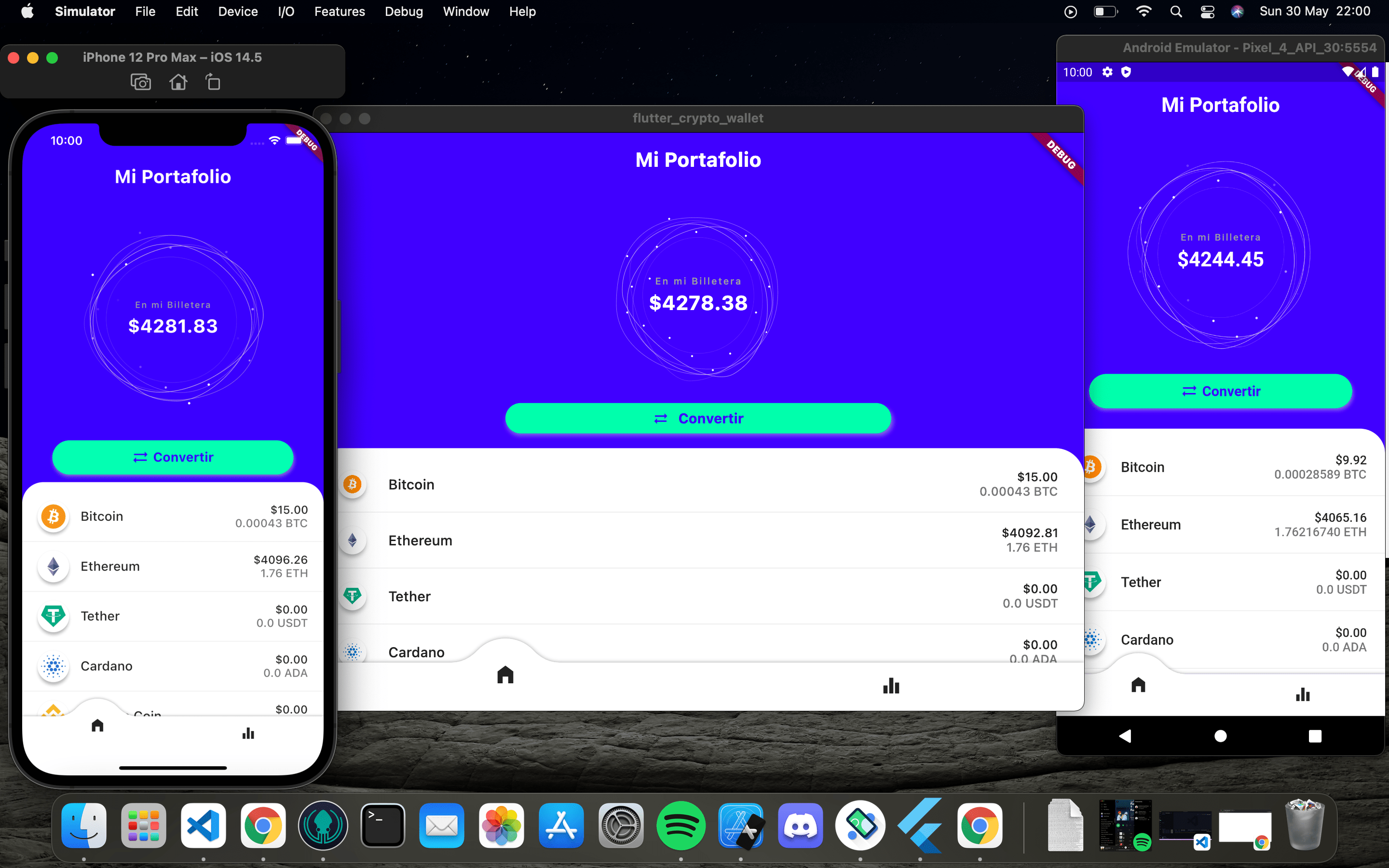Viewport: 1389px width, 868px height.
Task: Click the GitKraken icon in the dock
Action: click(x=322, y=825)
